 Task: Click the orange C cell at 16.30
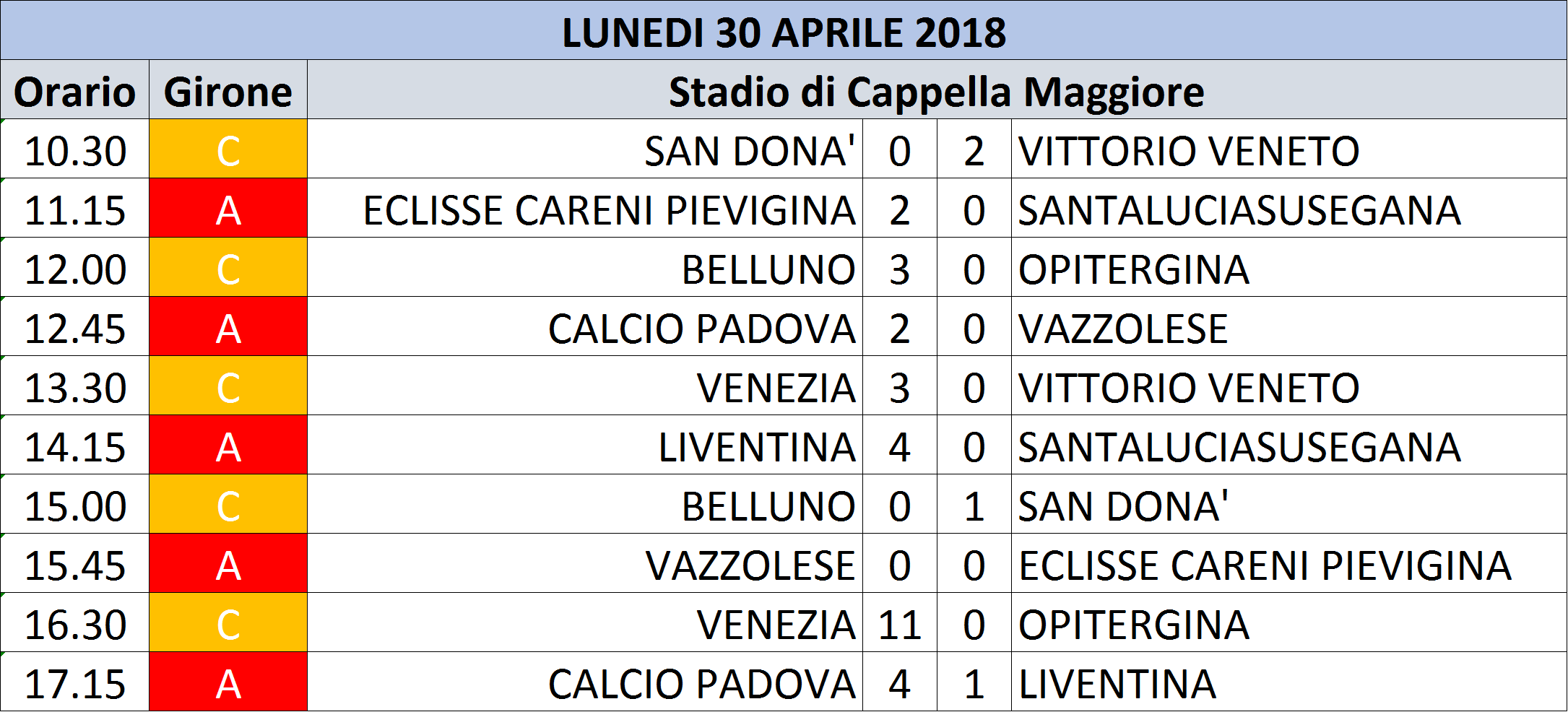[228, 622]
